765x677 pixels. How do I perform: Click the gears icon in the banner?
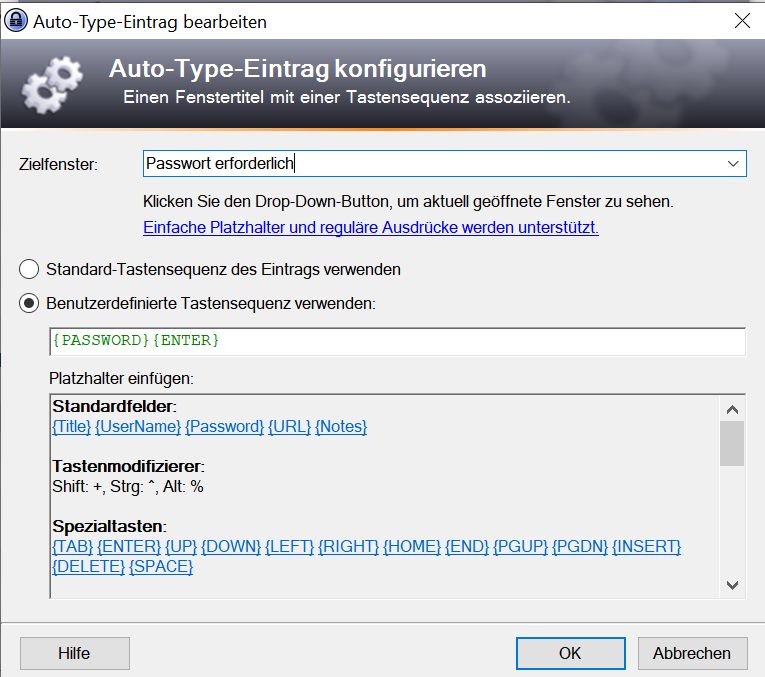(52, 84)
